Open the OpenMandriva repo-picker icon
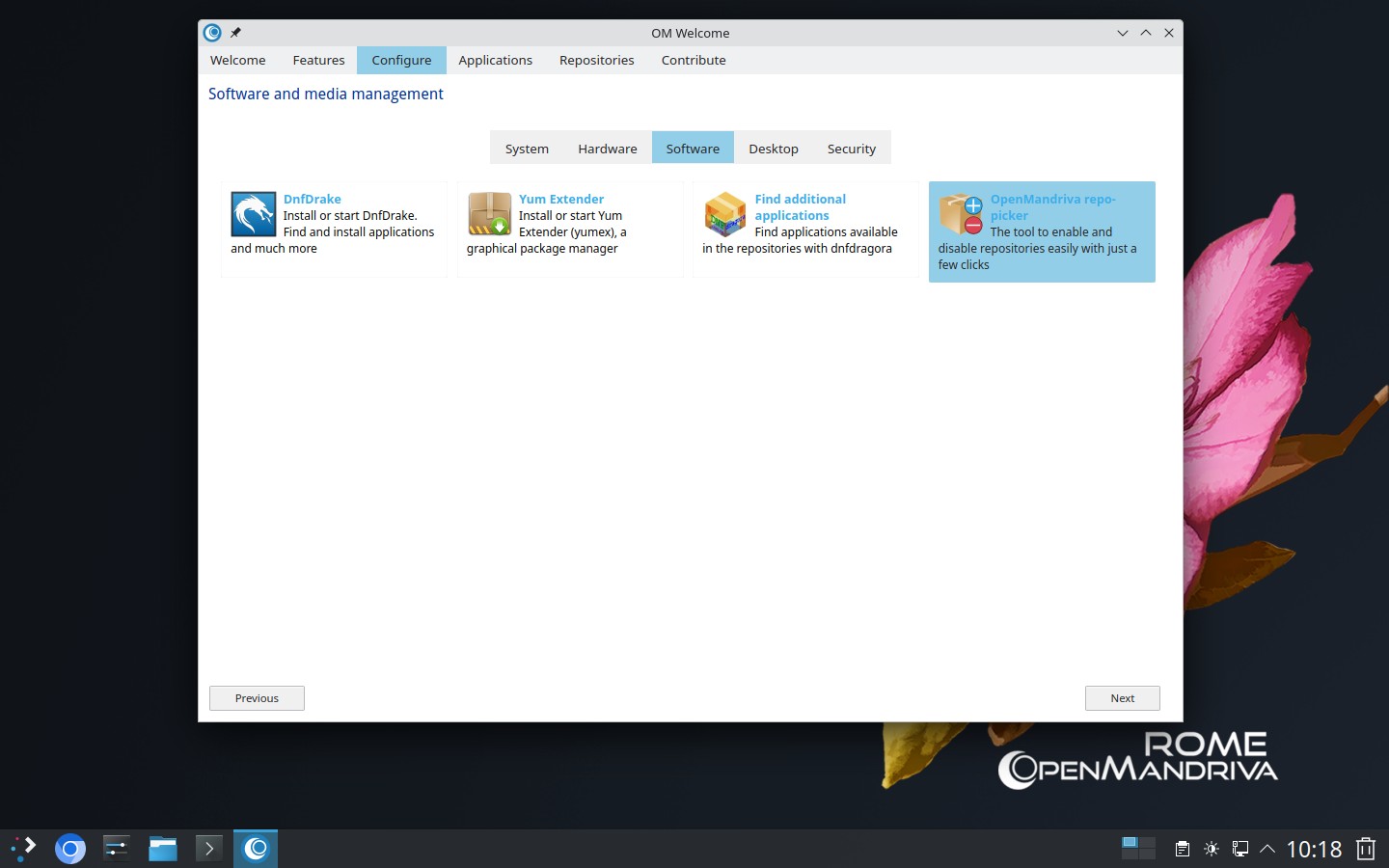The image size is (1389, 868). coord(962,214)
